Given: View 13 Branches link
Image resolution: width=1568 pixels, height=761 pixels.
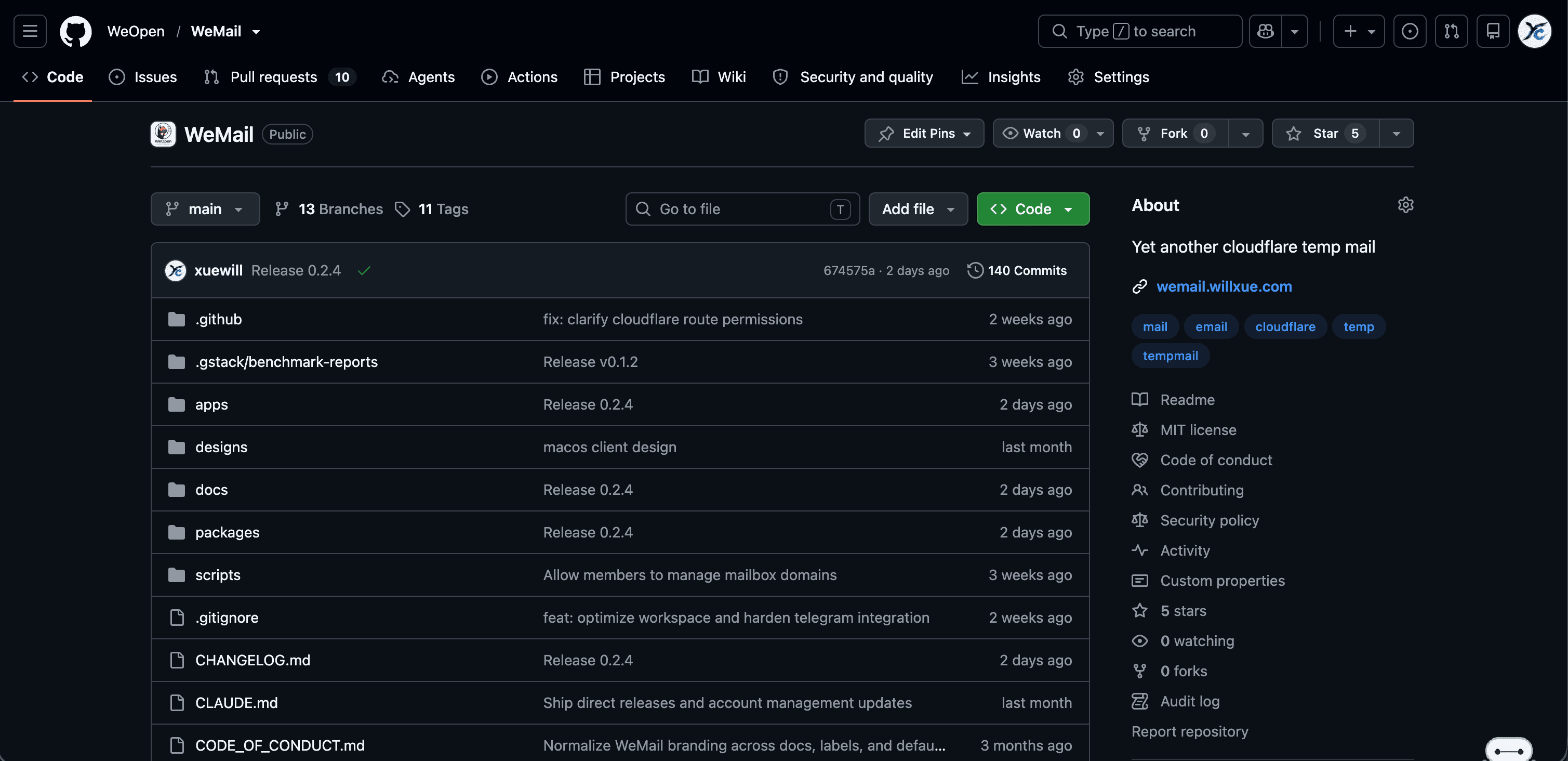Looking at the screenshot, I should point(329,209).
